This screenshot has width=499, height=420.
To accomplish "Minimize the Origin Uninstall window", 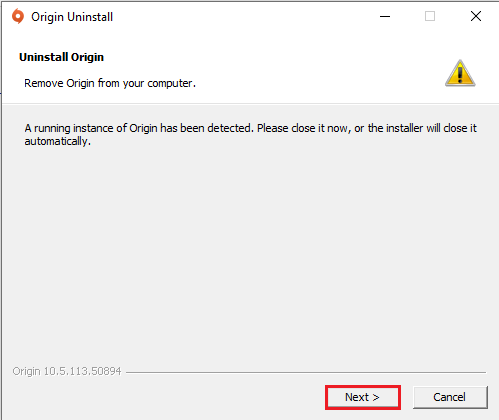I will point(385,16).
